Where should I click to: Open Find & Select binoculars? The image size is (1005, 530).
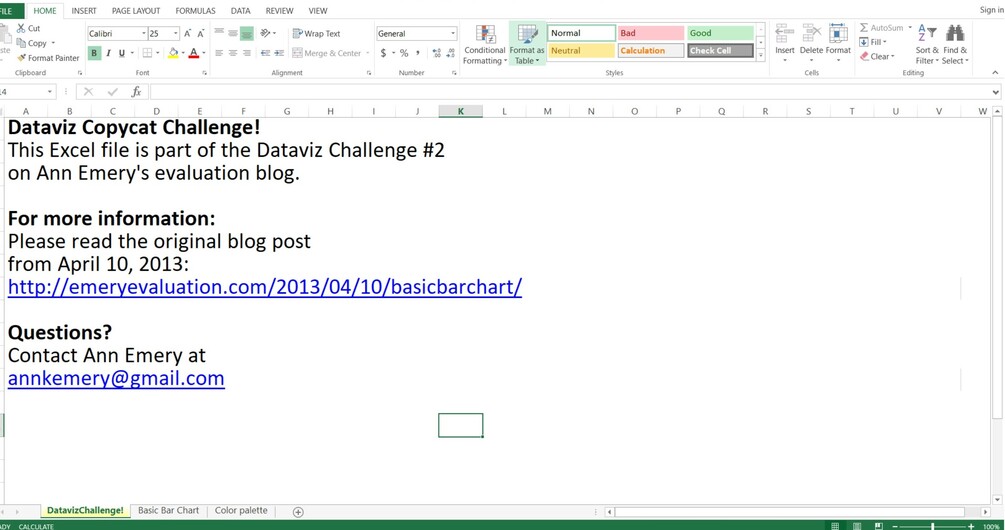(955, 44)
